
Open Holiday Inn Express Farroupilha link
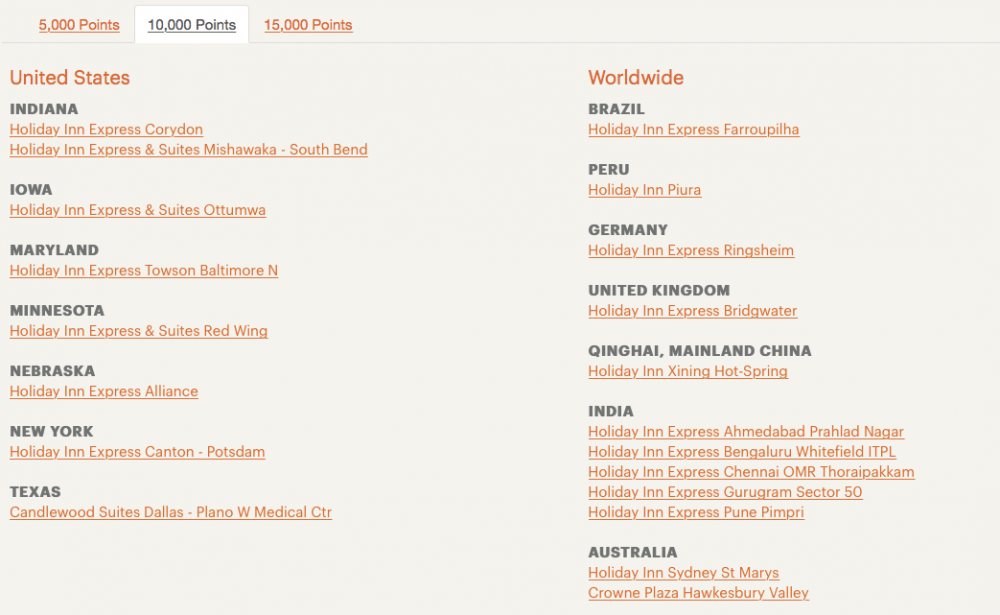coord(693,130)
